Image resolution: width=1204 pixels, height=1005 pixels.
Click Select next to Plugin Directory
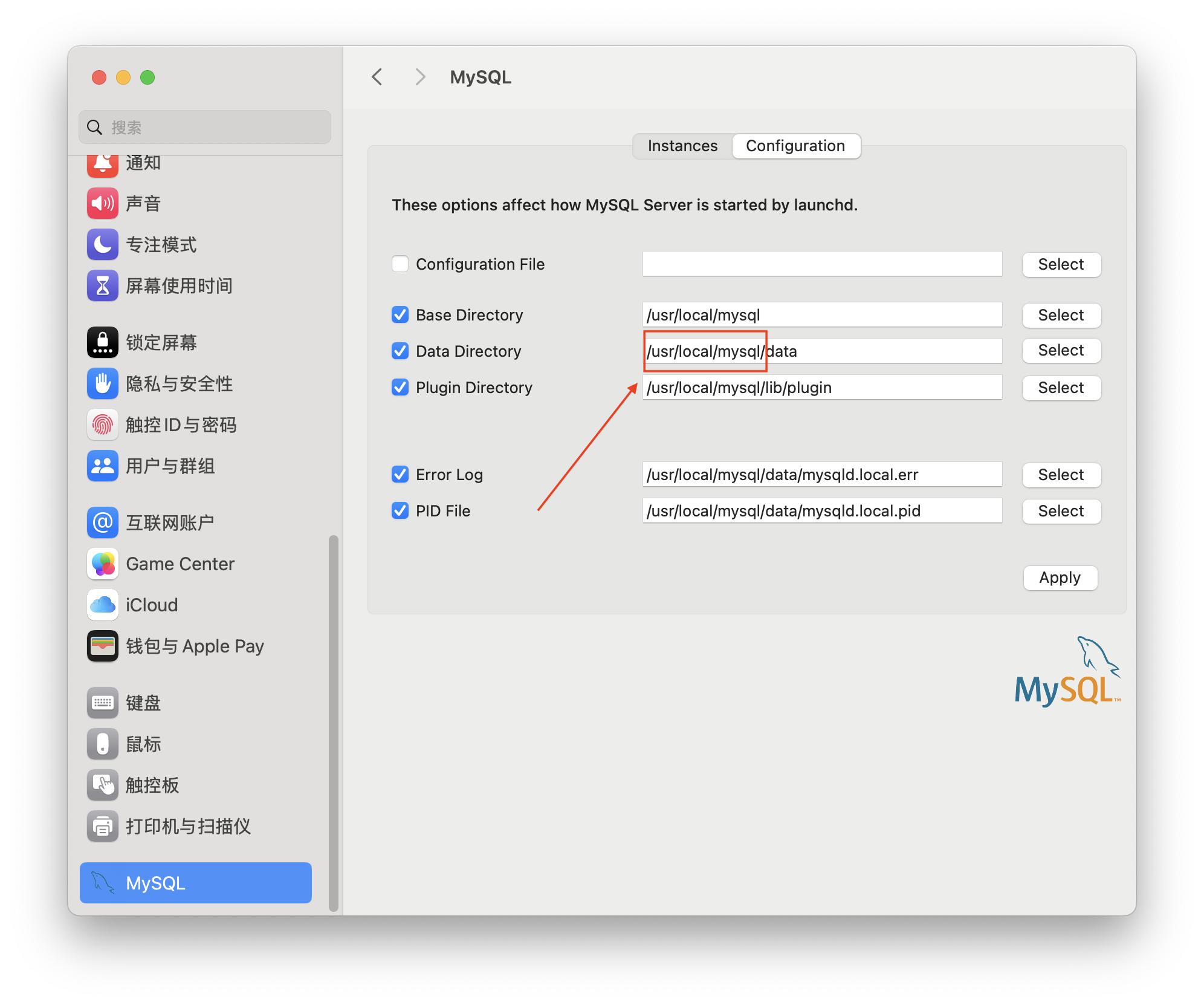[1061, 388]
